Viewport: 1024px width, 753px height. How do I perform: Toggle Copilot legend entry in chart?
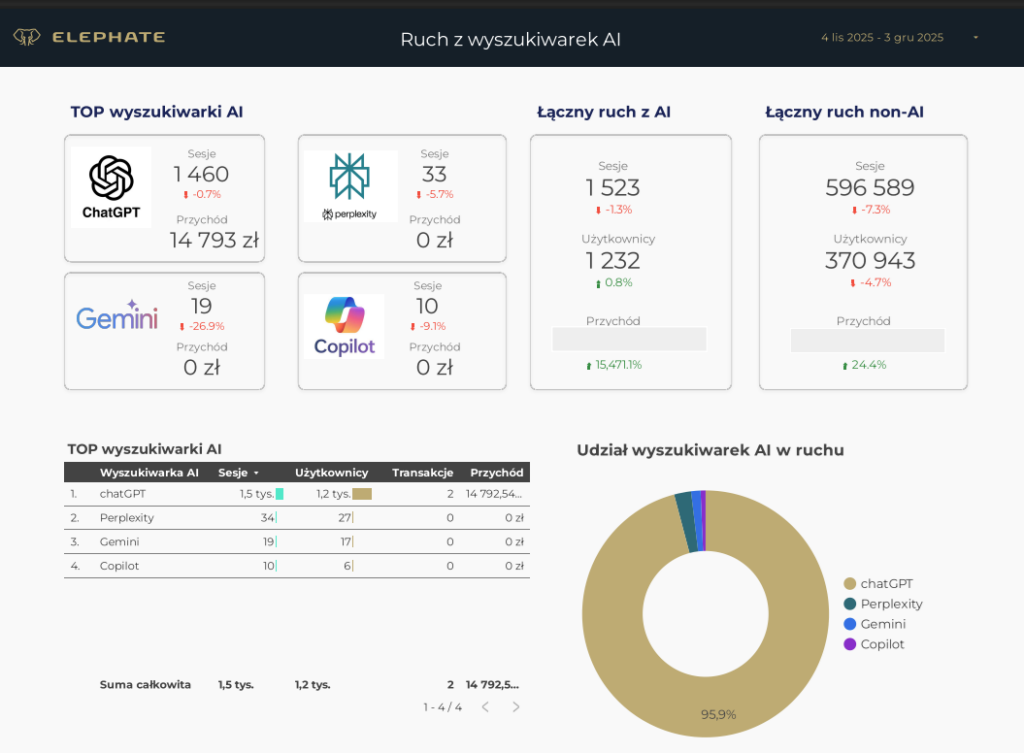point(882,644)
